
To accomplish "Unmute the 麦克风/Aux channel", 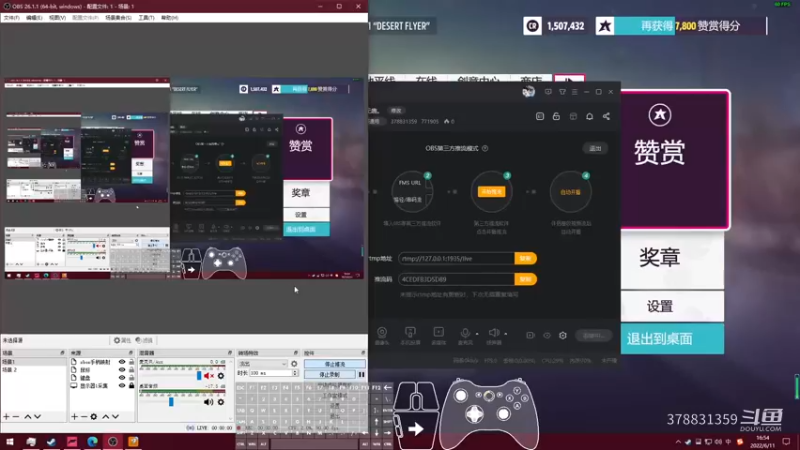I will pos(209,376).
